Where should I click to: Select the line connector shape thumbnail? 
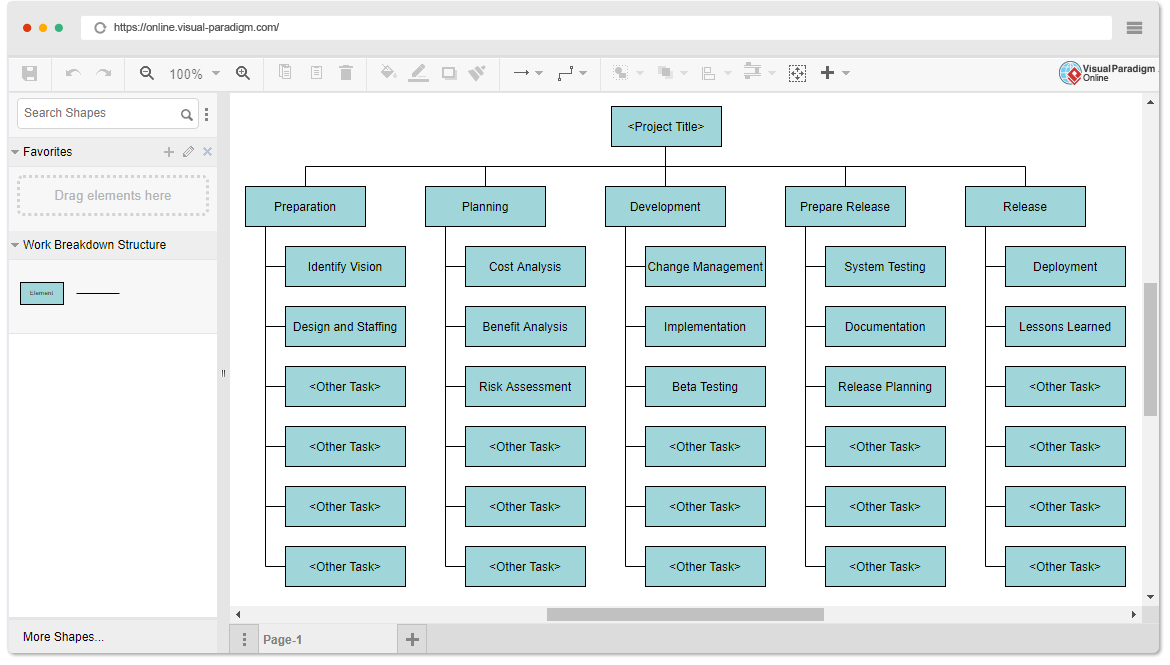tap(98, 293)
